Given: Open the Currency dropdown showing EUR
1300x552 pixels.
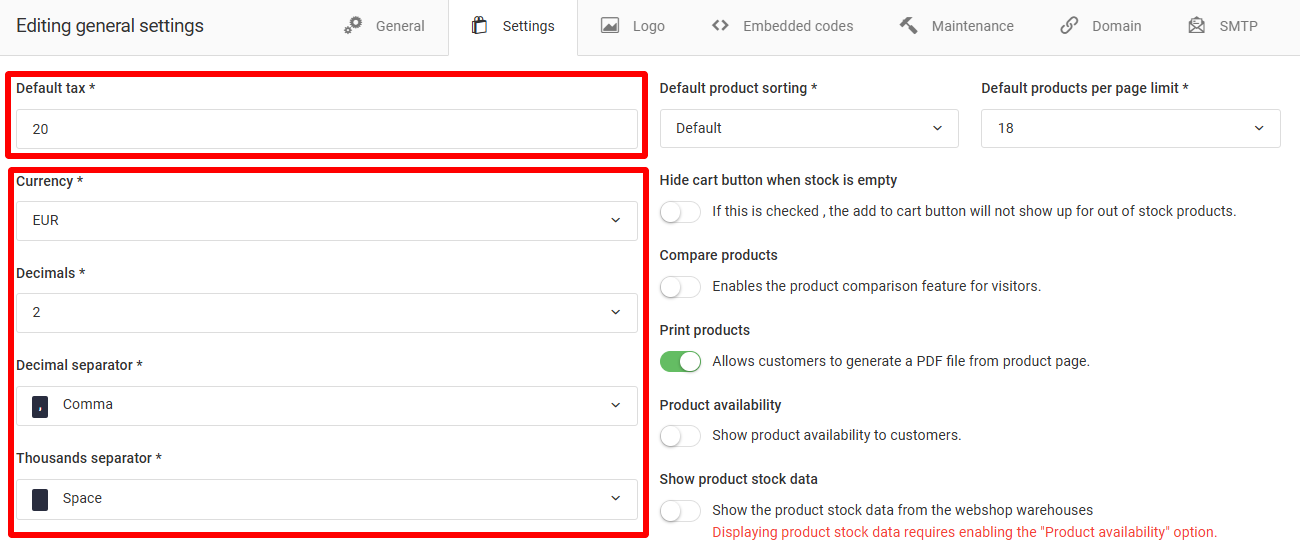Looking at the screenshot, I should point(327,220).
